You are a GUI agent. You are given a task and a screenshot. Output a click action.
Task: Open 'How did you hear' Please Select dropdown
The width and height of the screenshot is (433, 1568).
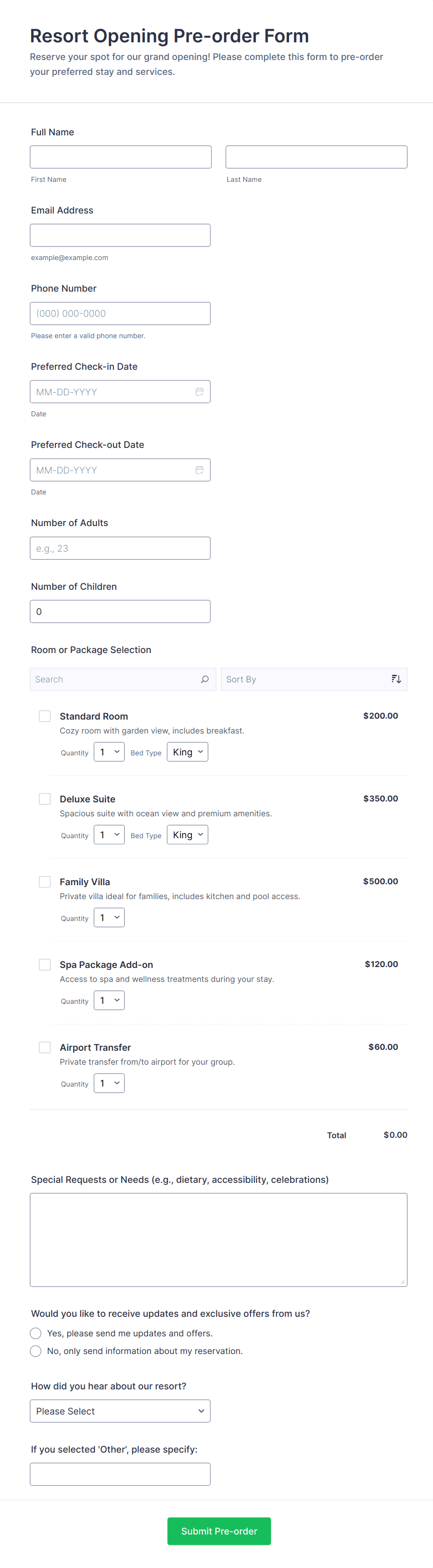120,1412
